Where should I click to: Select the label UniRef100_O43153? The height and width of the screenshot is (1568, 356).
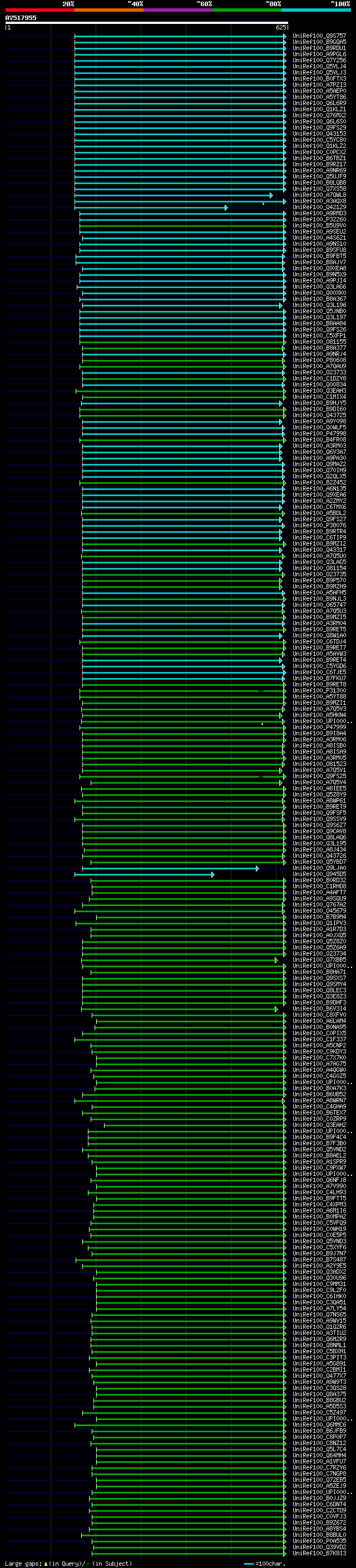(x=319, y=133)
